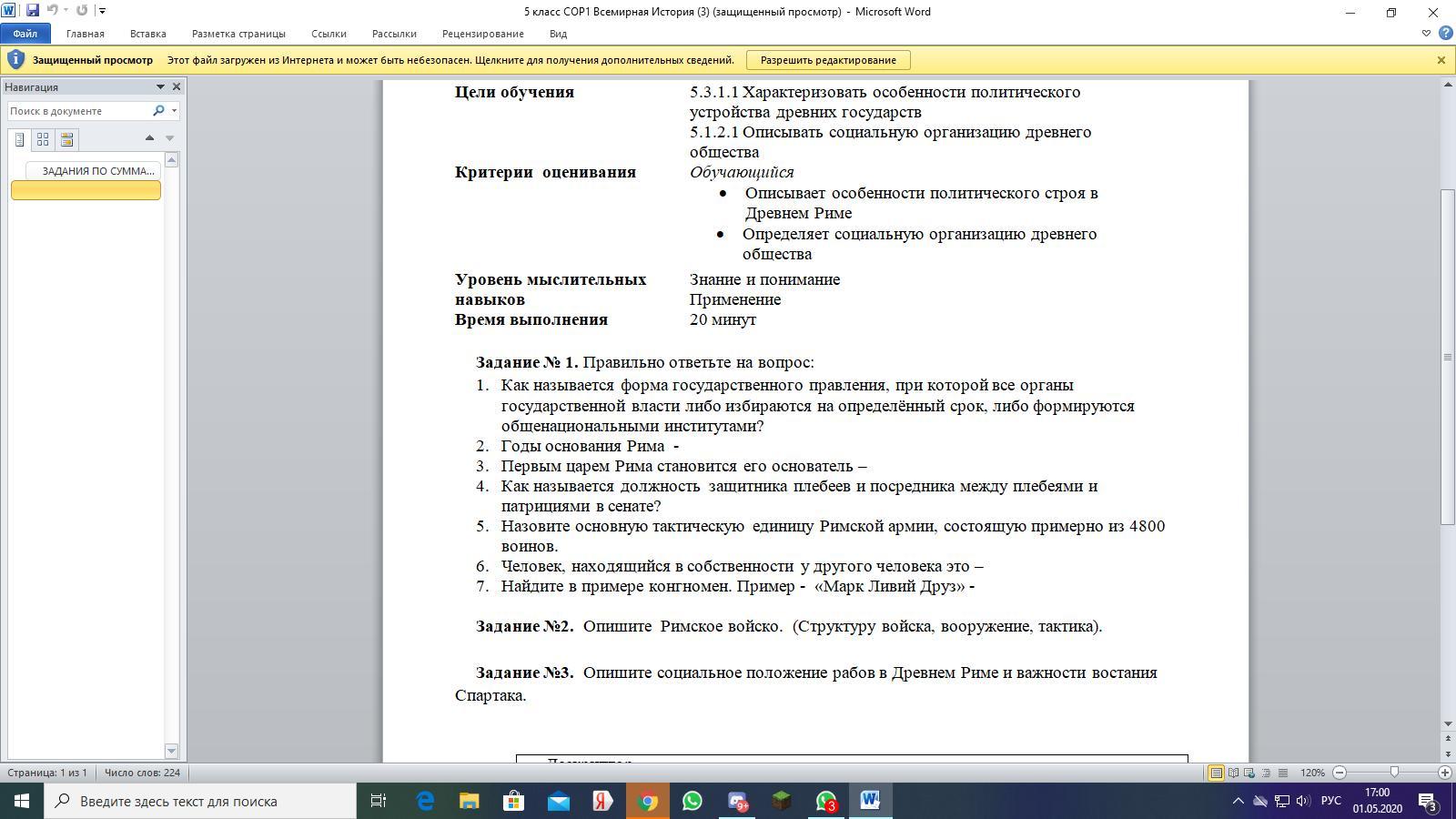Click the volume speaker tray icon

(1303, 801)
